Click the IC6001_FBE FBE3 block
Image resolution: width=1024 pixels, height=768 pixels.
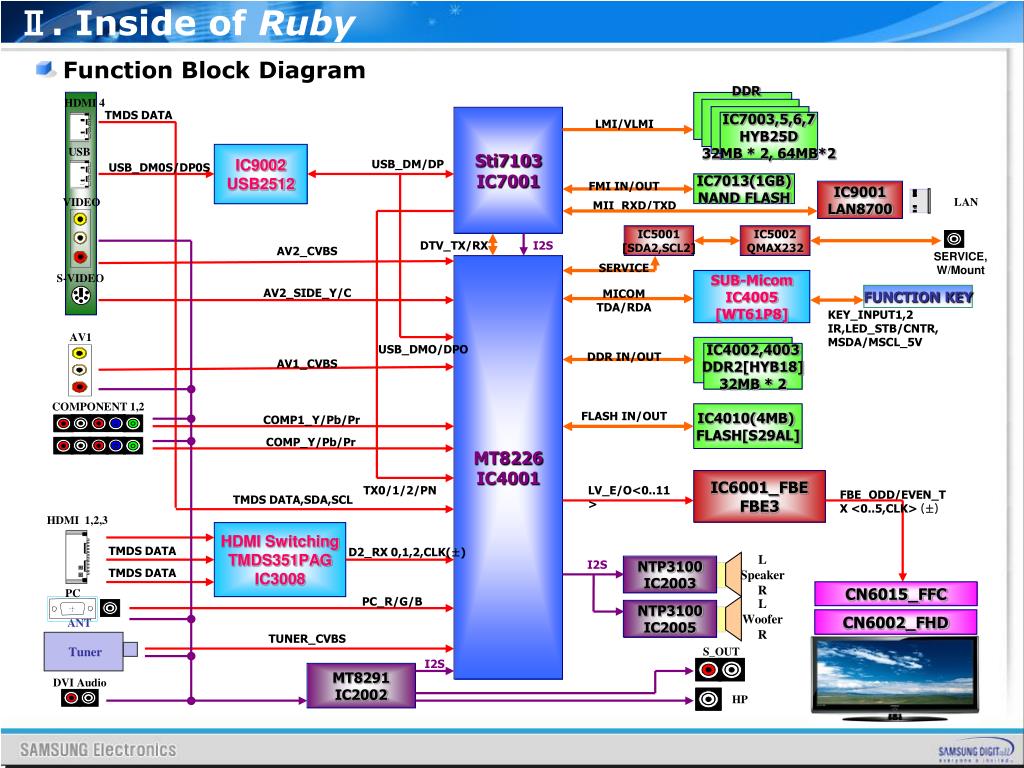click(759, 496)
